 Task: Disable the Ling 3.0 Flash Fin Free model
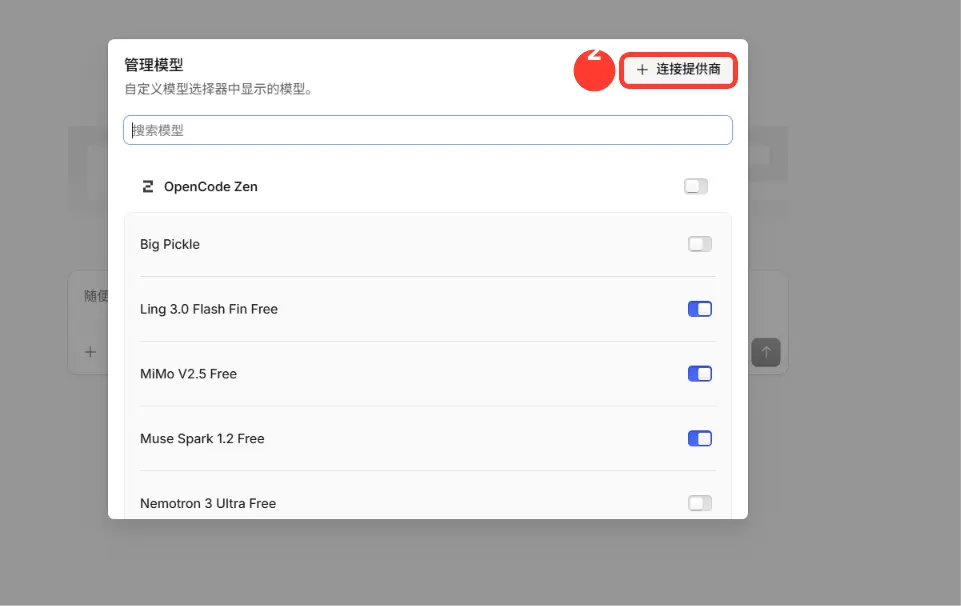click(x=699, y=309)
